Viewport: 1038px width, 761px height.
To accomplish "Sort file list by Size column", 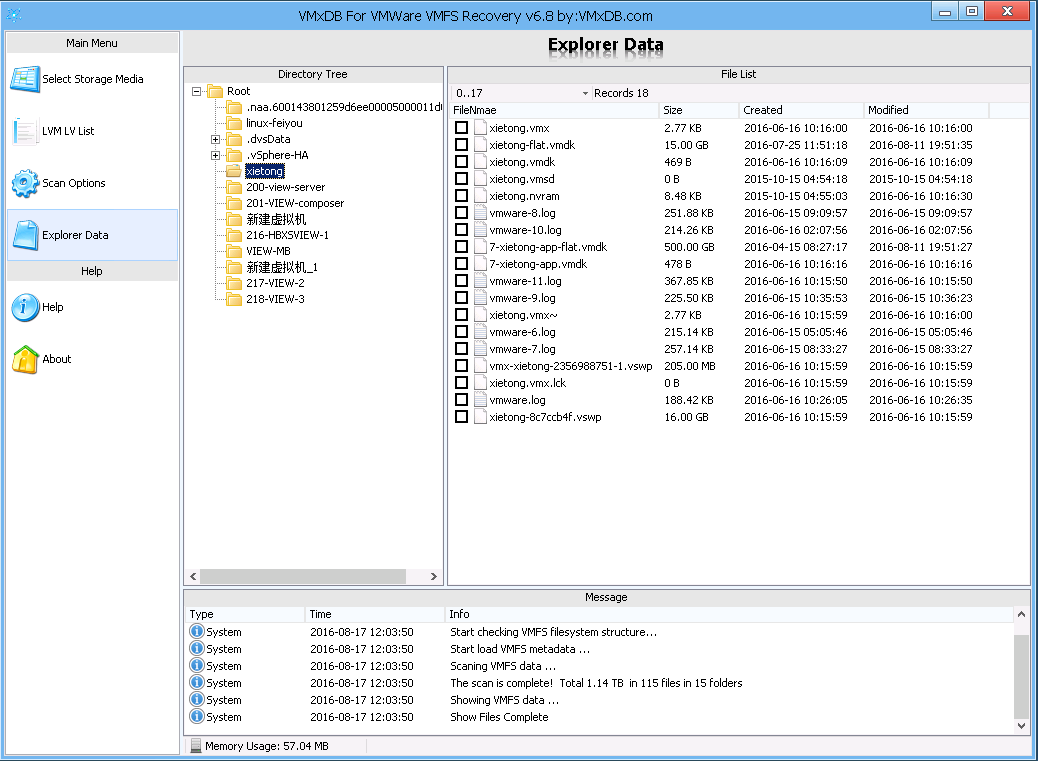I will [699, 111].
